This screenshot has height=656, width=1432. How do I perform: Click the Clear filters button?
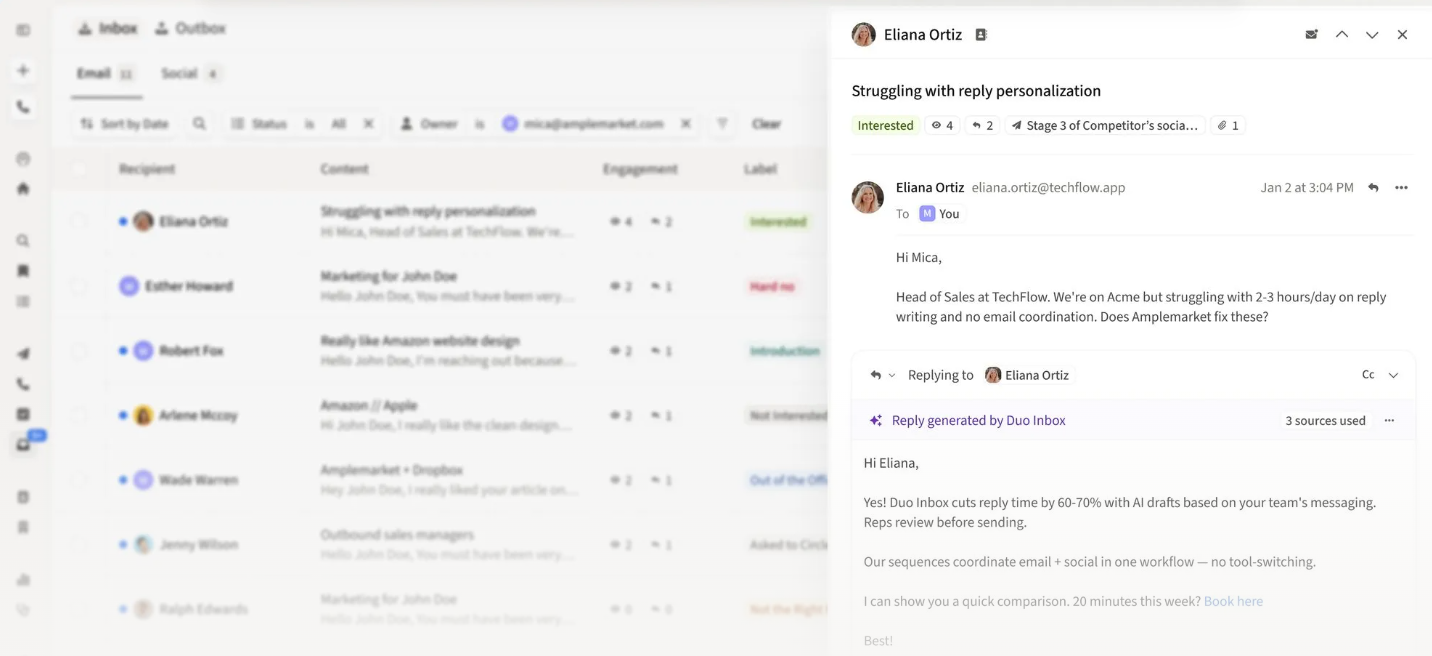(766, 124)
